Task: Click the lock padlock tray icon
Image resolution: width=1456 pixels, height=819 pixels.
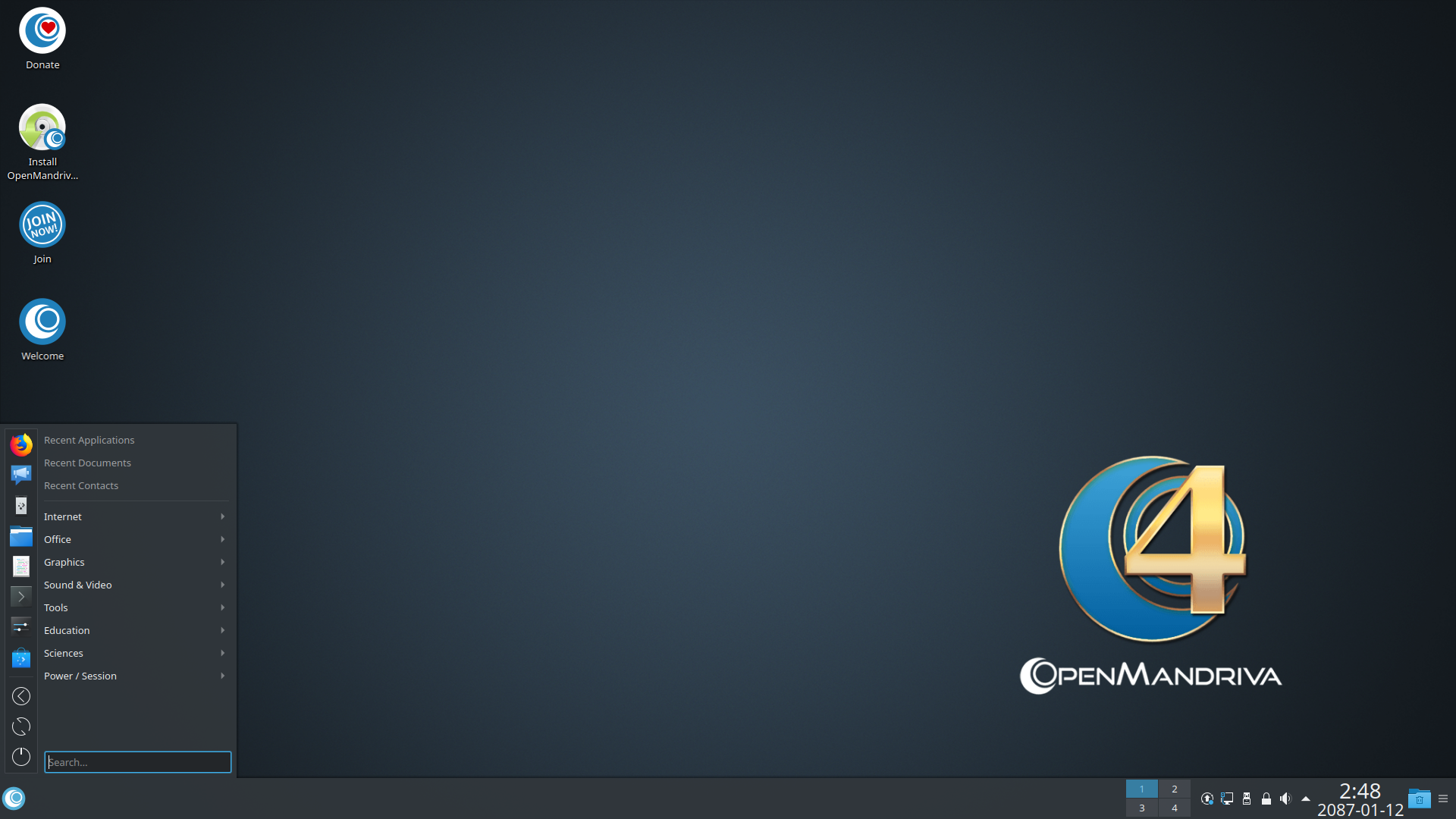Action: tap(1266, 799)
